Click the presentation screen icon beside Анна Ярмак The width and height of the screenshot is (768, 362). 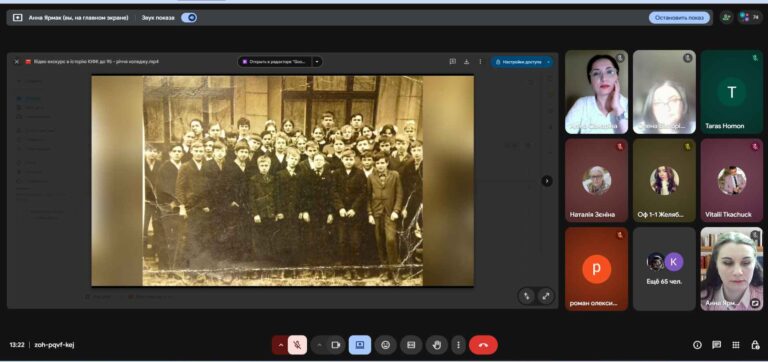pos(18,18)
